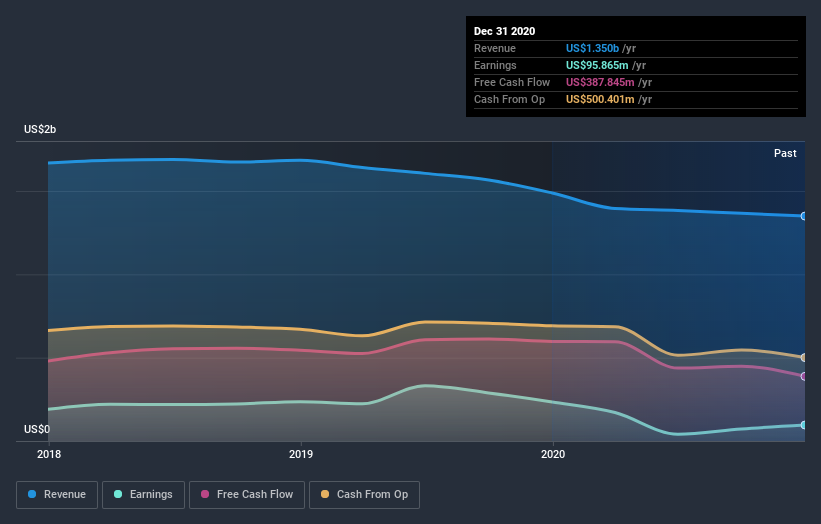Select the 2018 x-axis label

[49, 454]
